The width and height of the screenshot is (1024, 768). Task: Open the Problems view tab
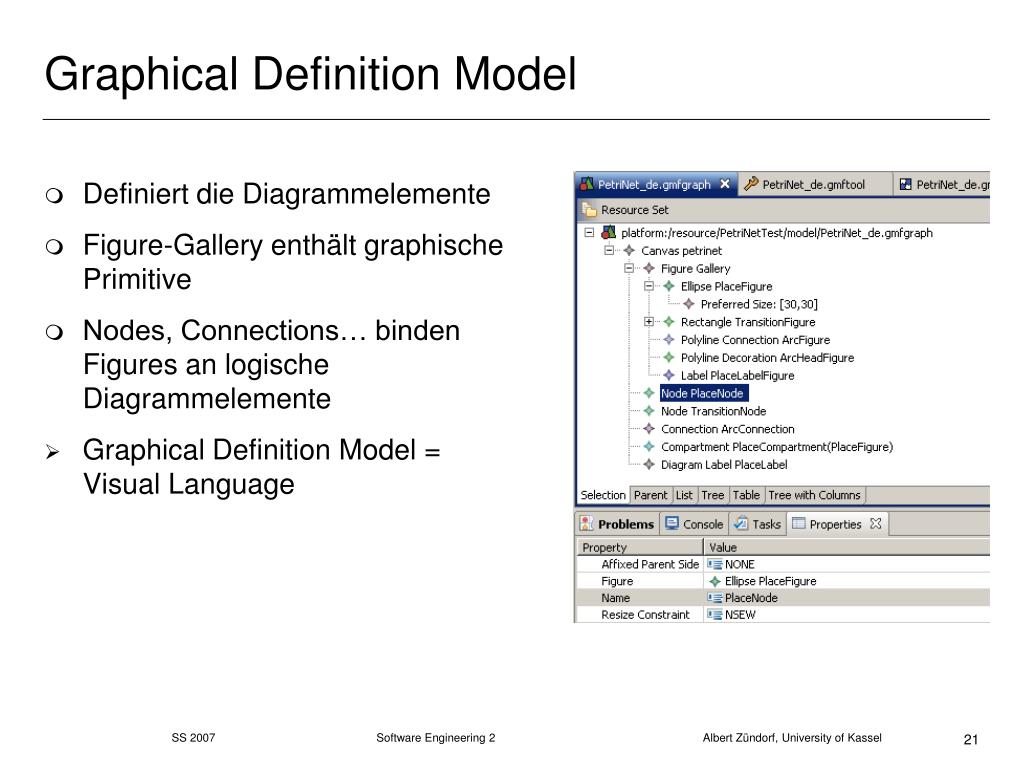[x=617, y=524]
